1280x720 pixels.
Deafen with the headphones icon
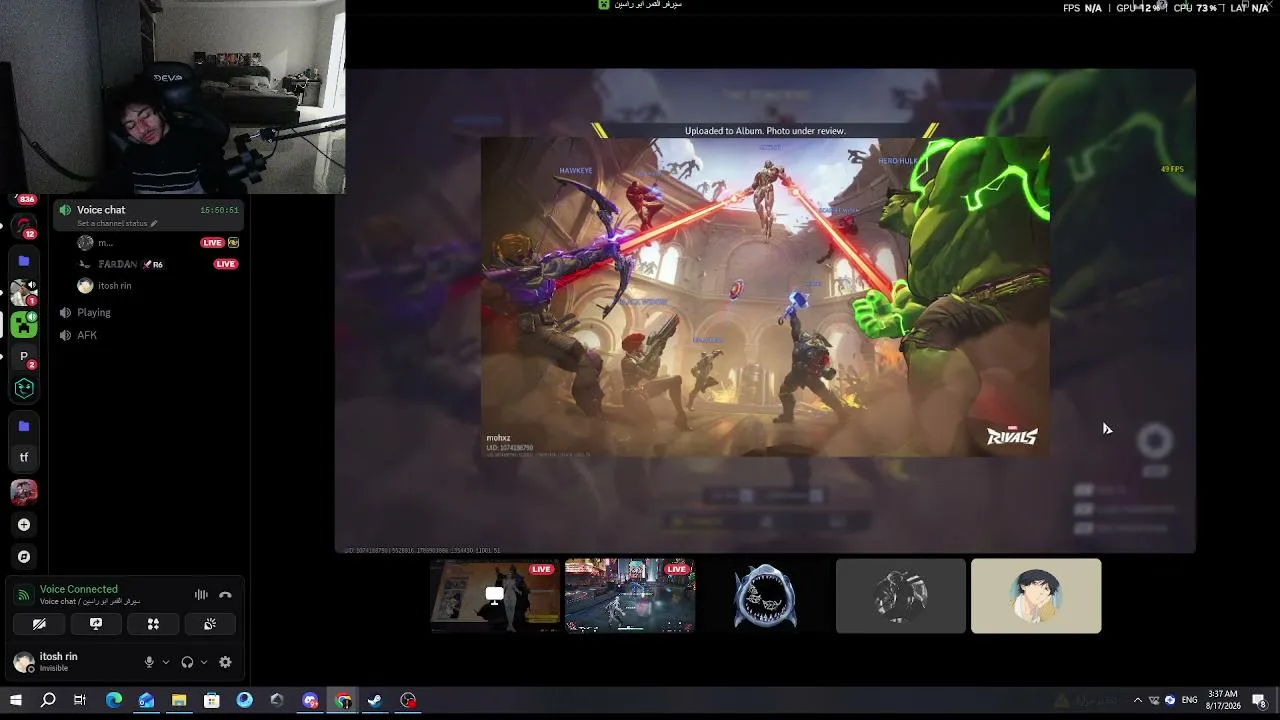[187, 662]
